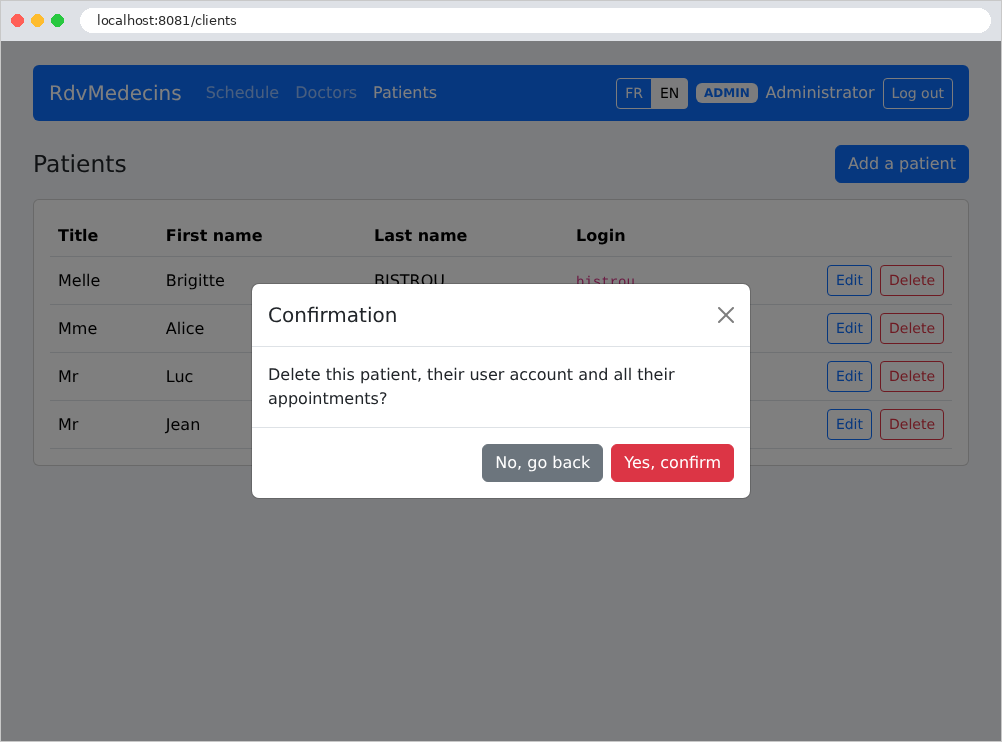Edit the patient Brigitte

click(x=849, y=281)
